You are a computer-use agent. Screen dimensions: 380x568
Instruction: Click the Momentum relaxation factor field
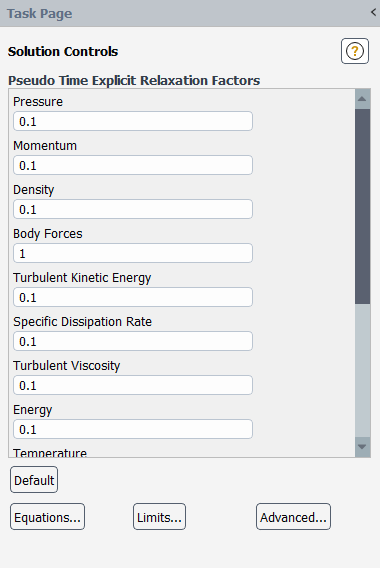point(133,165)
